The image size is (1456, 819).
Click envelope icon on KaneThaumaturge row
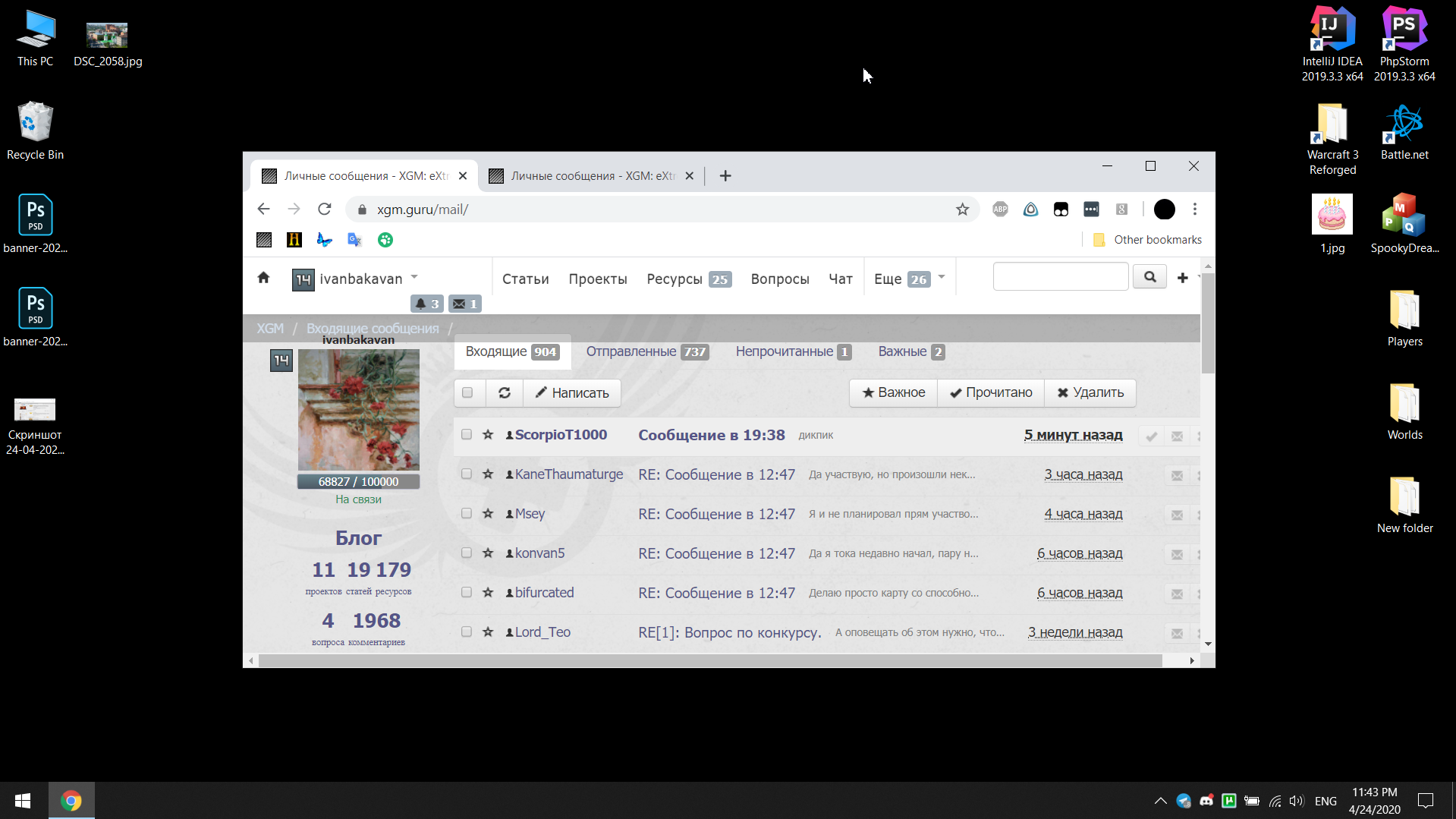pos(1177,476)
